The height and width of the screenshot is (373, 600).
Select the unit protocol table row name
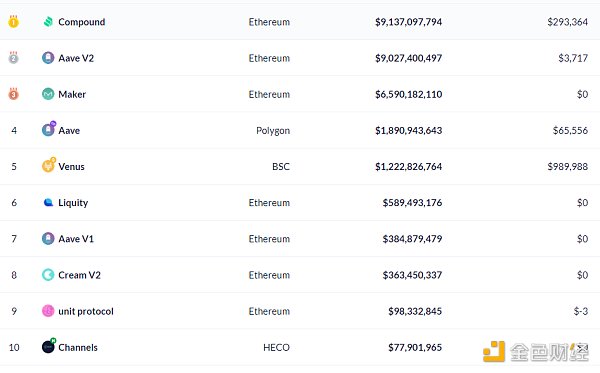coord(86,311)
